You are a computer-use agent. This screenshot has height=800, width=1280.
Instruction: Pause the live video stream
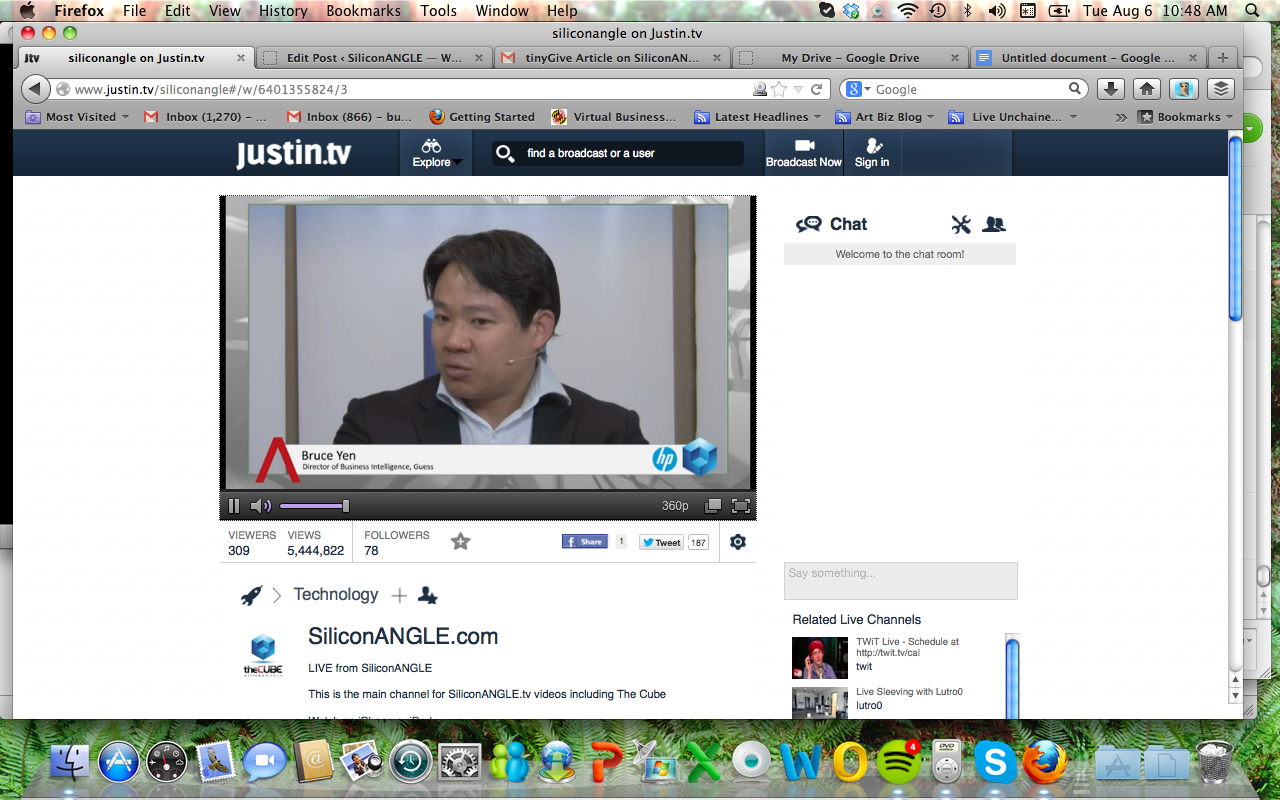[234, 506]
